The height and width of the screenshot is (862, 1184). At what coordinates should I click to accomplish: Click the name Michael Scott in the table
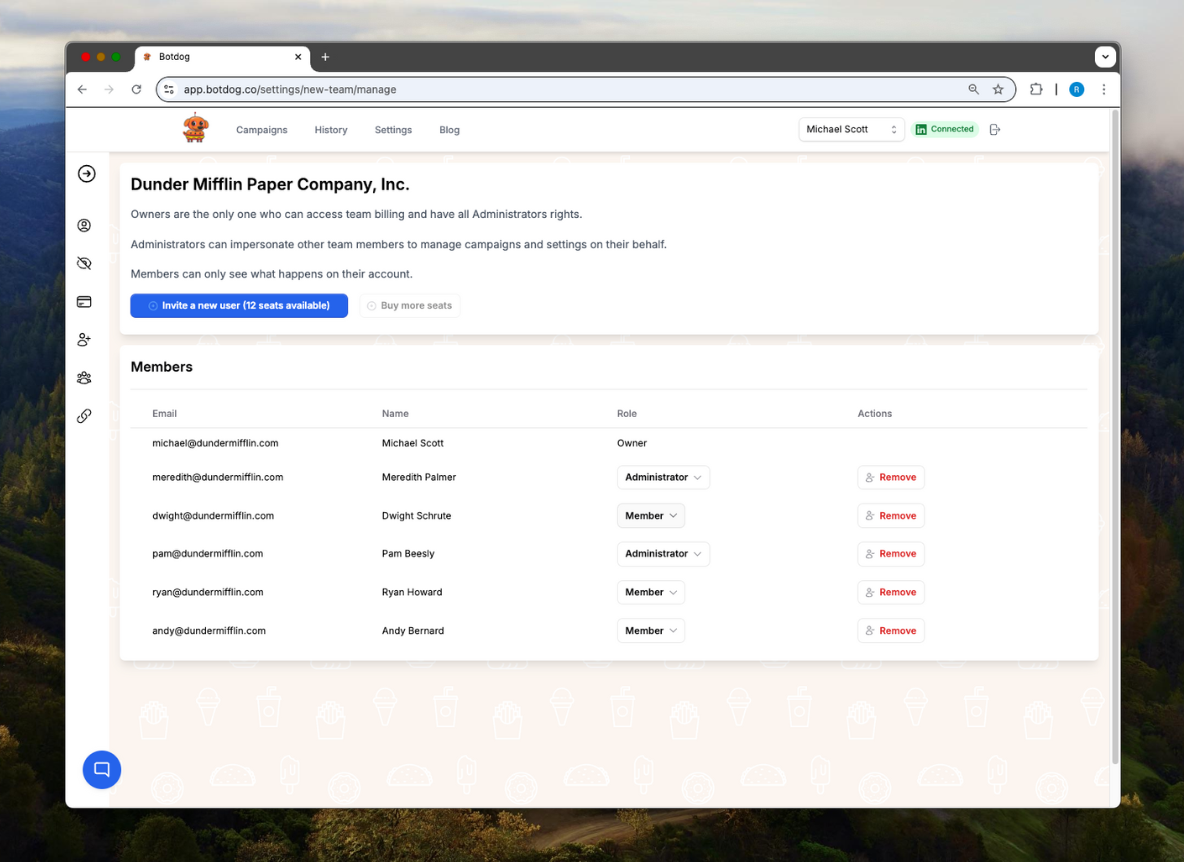point(413,443)
